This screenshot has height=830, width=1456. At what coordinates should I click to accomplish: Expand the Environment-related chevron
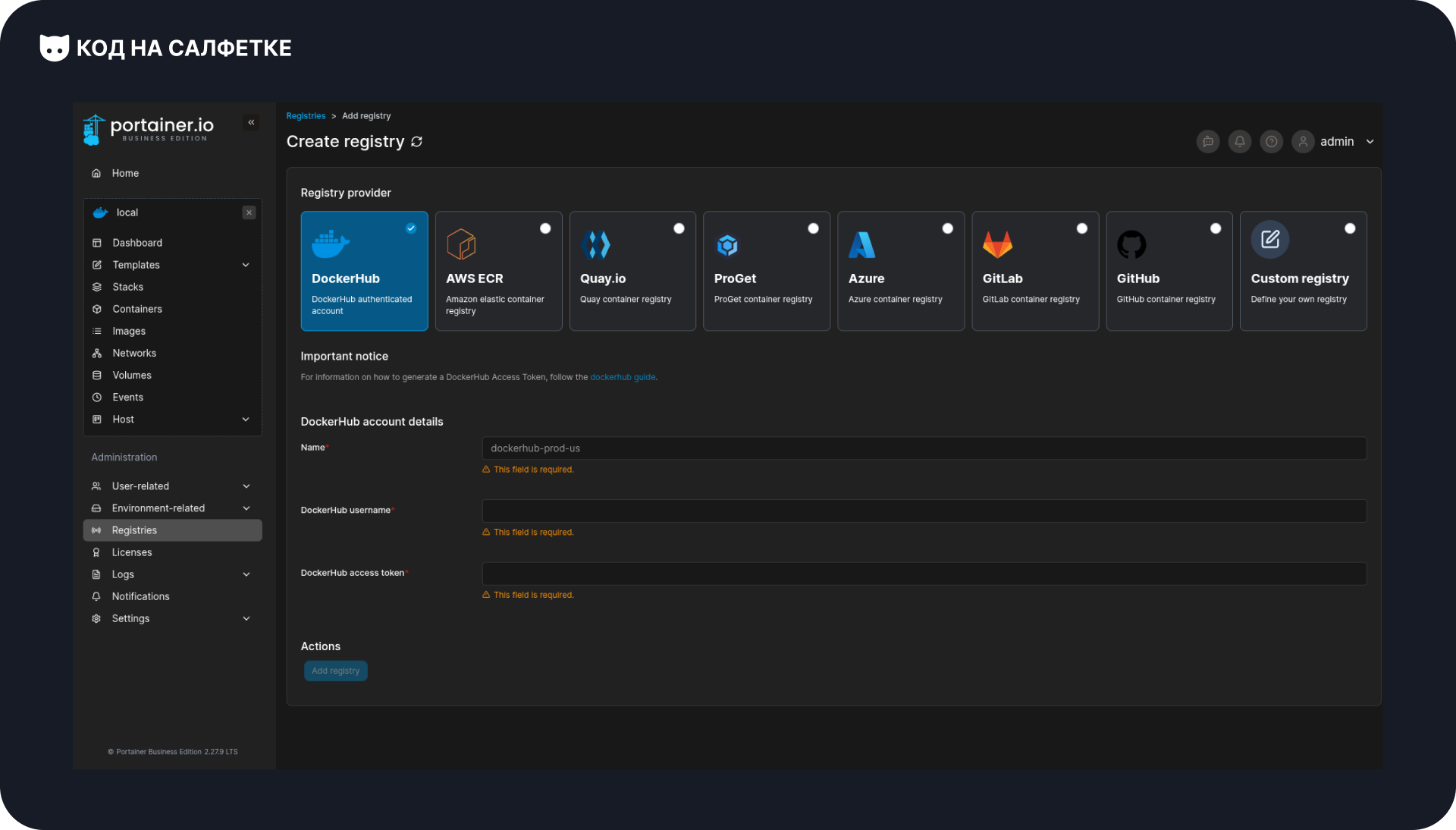tap(246, 508)
